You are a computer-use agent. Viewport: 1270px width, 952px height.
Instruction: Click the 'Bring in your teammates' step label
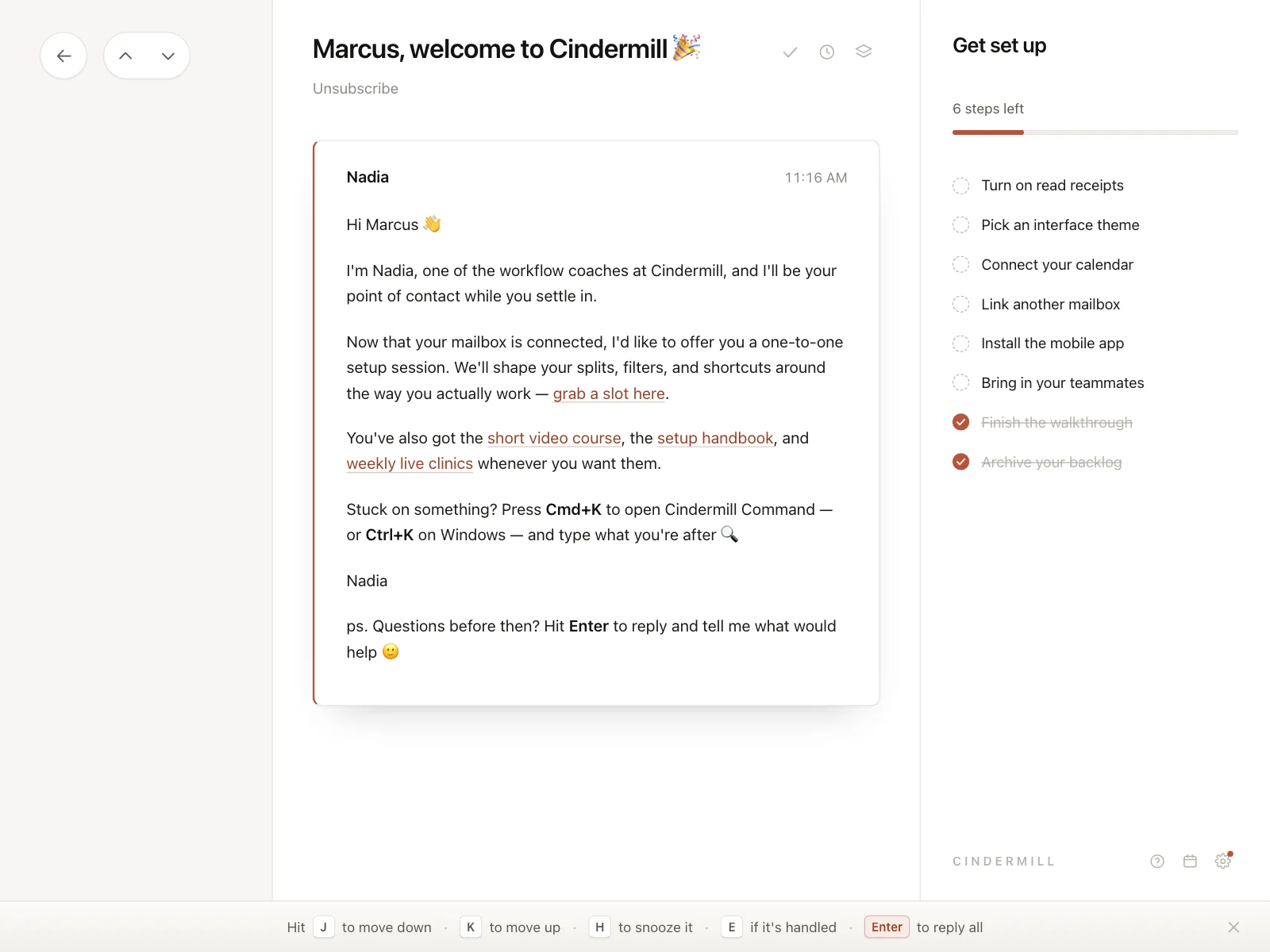tap(1063, 383)
